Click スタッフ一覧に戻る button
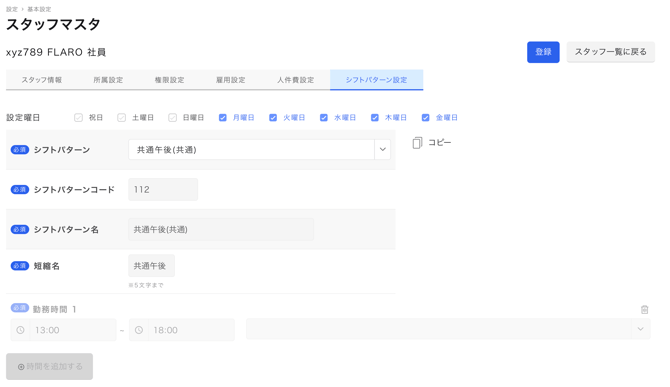The height and width of the screenshot is (387, 670). pyautogui.click(x=611, y=52)
